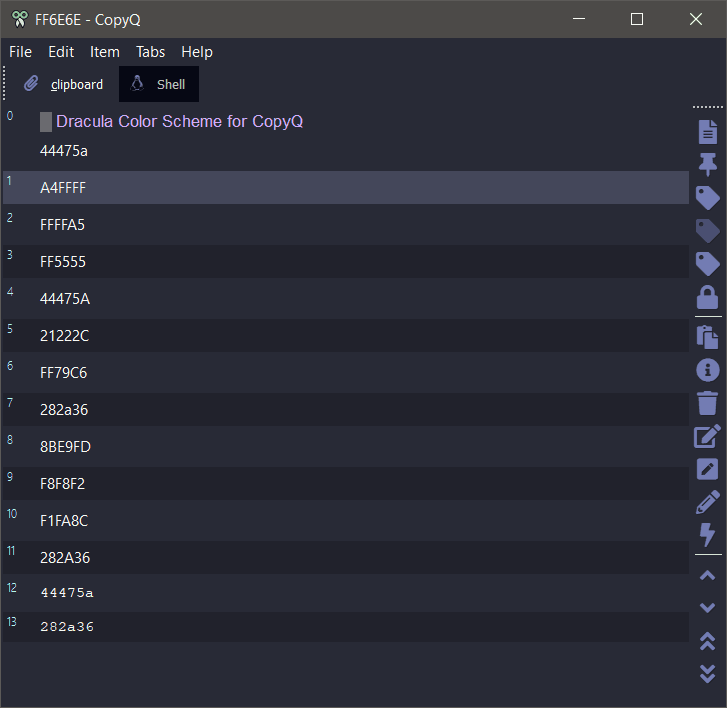This screenshot has width=727, height=708.
Task: Click the dotted handle left of tabs
Action: coord(4,83)
